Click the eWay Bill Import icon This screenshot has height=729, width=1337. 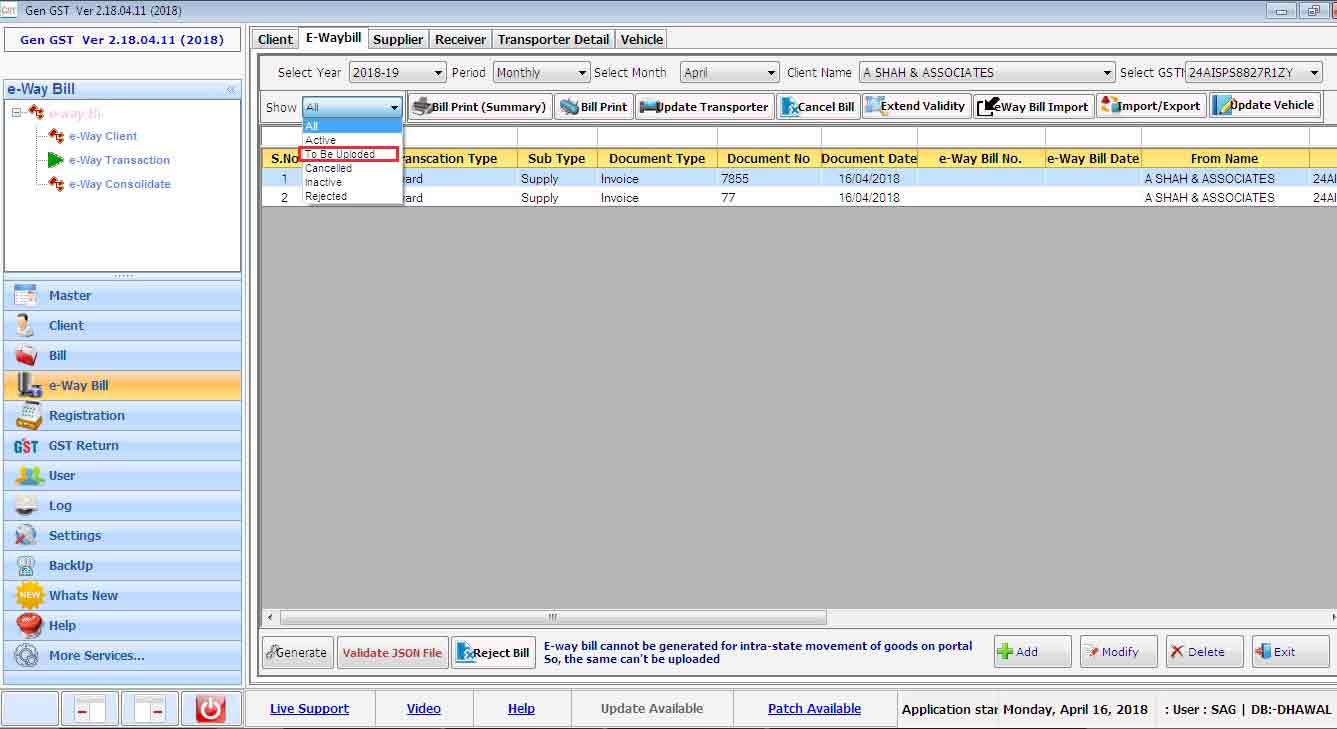tap(987, 107)
